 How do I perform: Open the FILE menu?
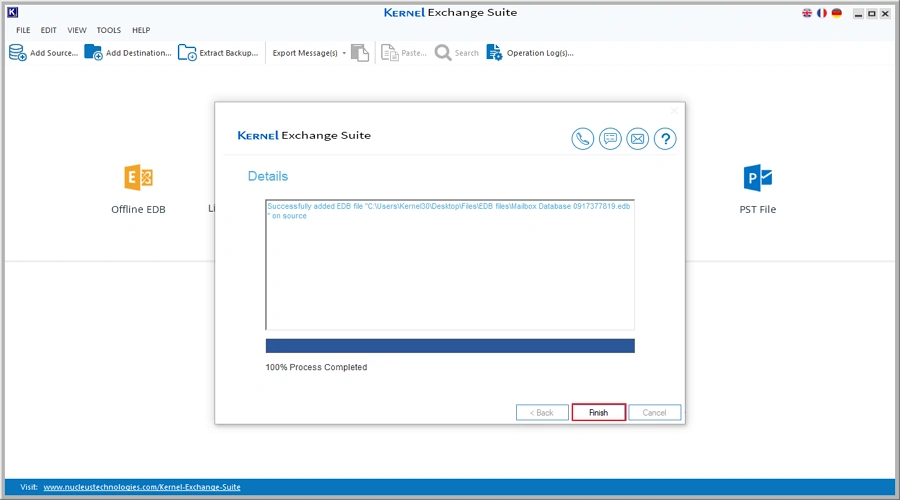point(23,31)
